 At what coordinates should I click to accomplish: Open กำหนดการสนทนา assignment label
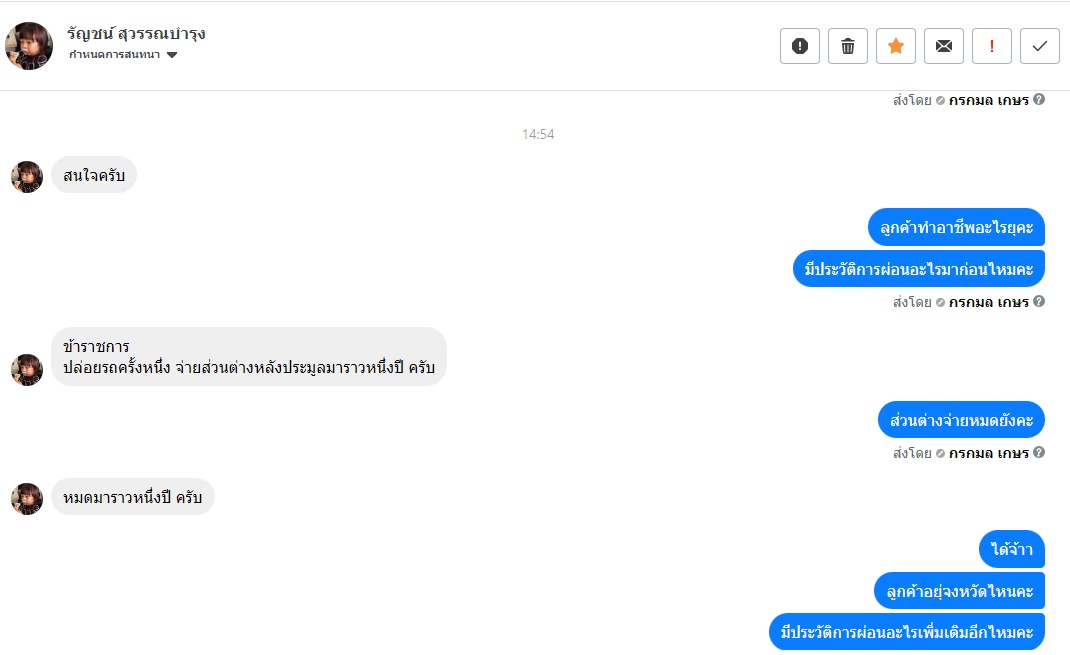click(x=115, y=55)
